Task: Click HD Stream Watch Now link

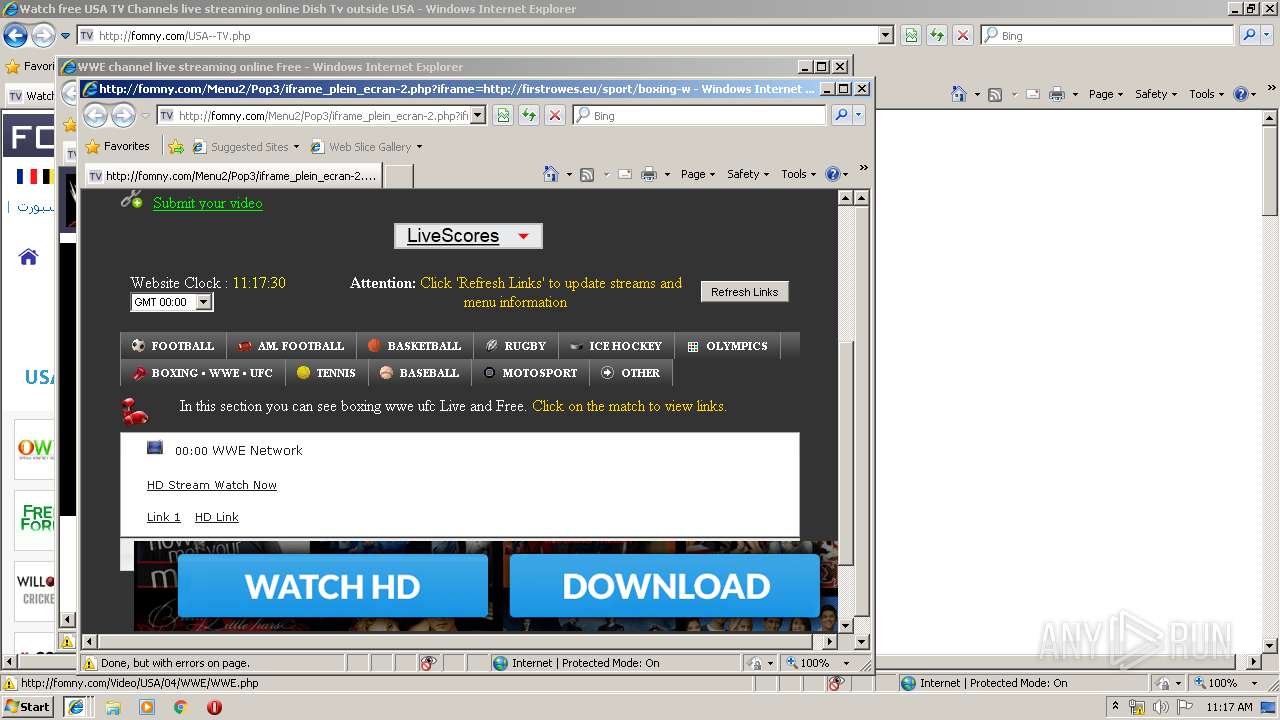Action: point(212,485)
